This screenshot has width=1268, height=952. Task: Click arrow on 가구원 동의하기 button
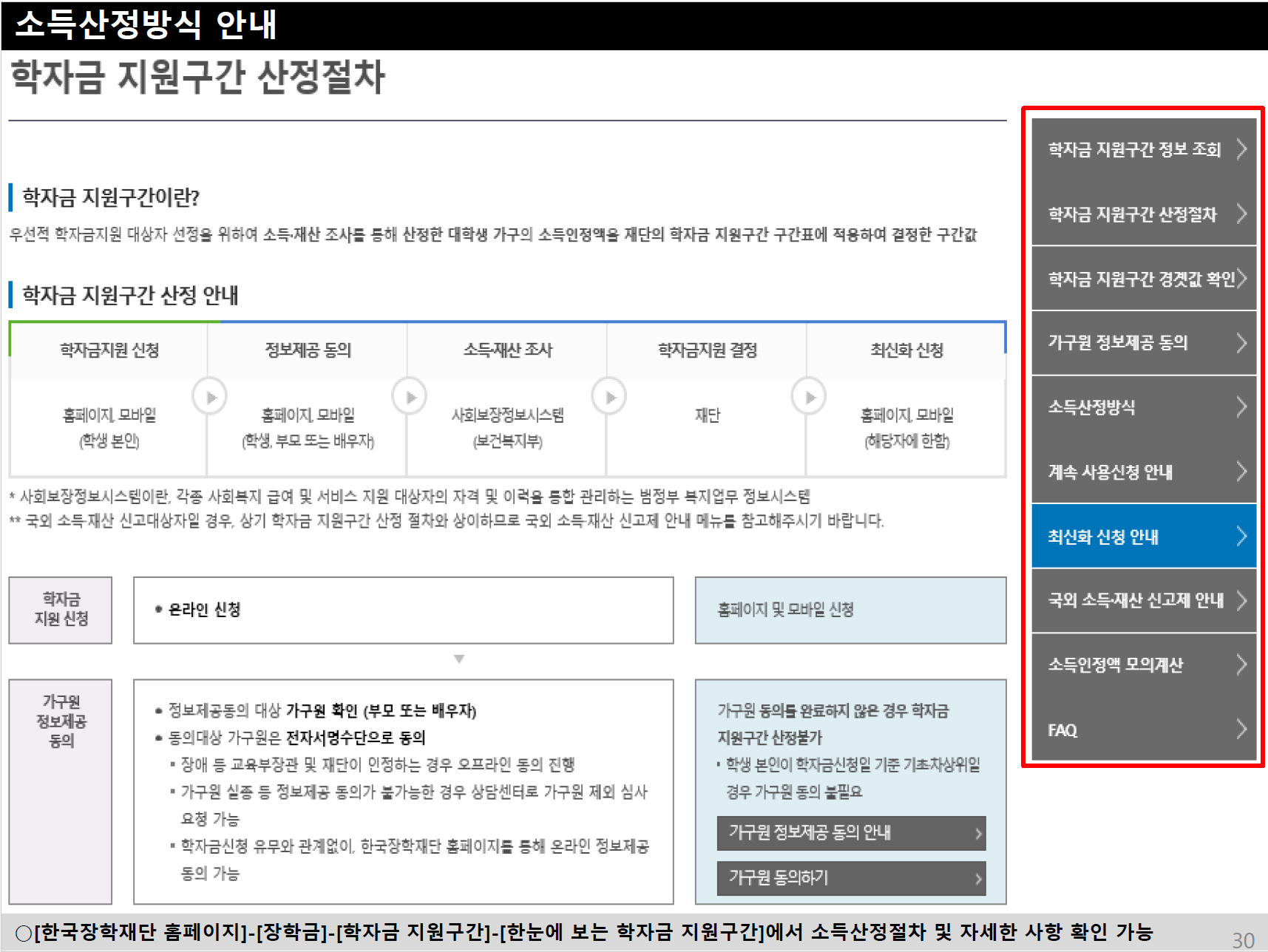tap(978, 879)
